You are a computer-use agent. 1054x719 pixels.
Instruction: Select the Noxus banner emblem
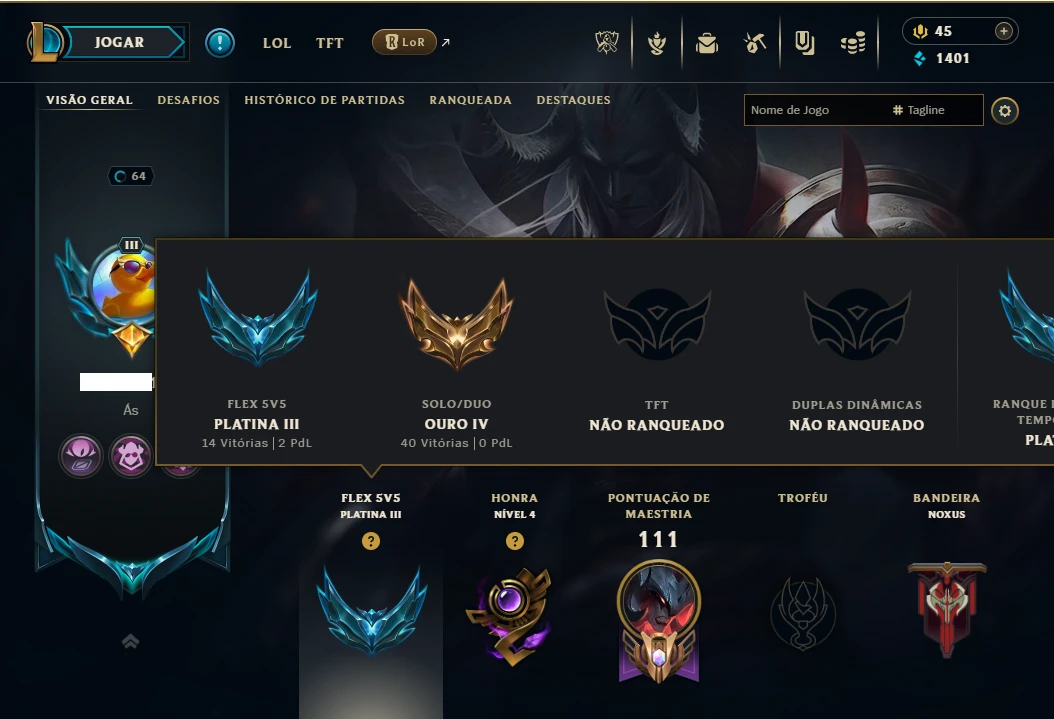[947, 609]
